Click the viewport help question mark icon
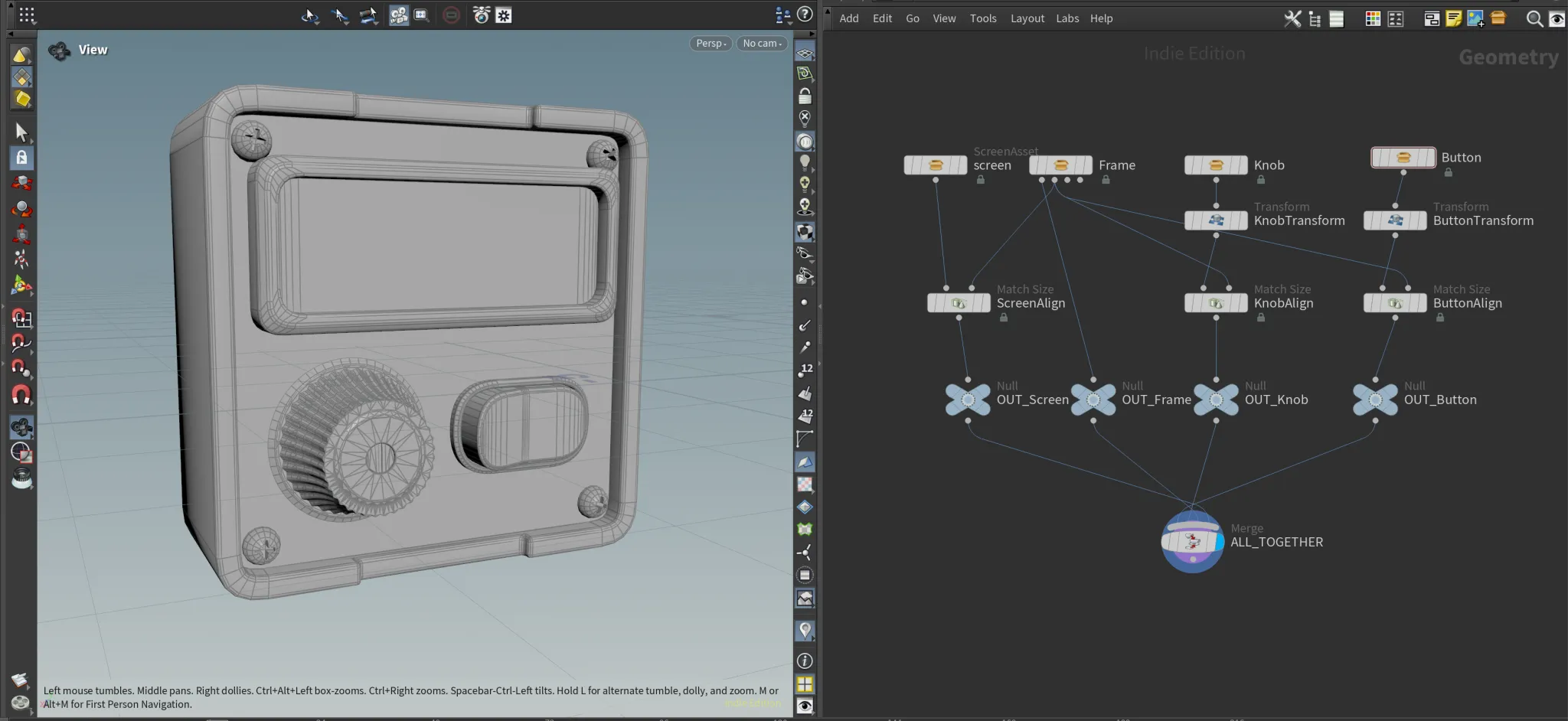1568x721 pixels. tap(805, 15)
